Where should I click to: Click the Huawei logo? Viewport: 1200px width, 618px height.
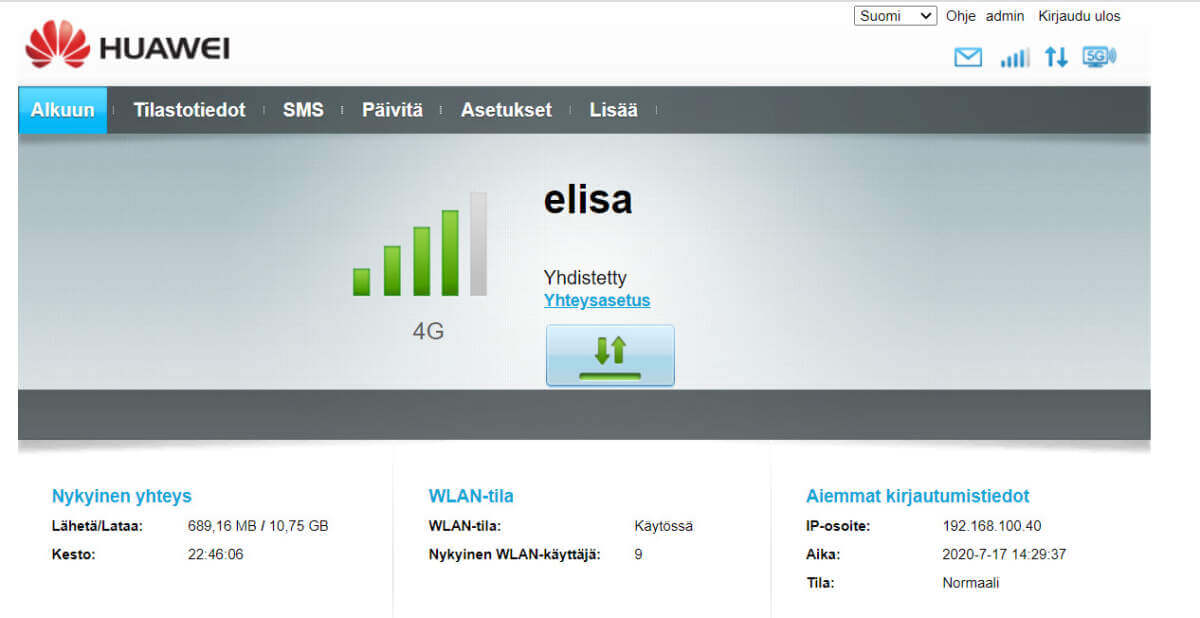pyautogui.click(x=127, y=47)
